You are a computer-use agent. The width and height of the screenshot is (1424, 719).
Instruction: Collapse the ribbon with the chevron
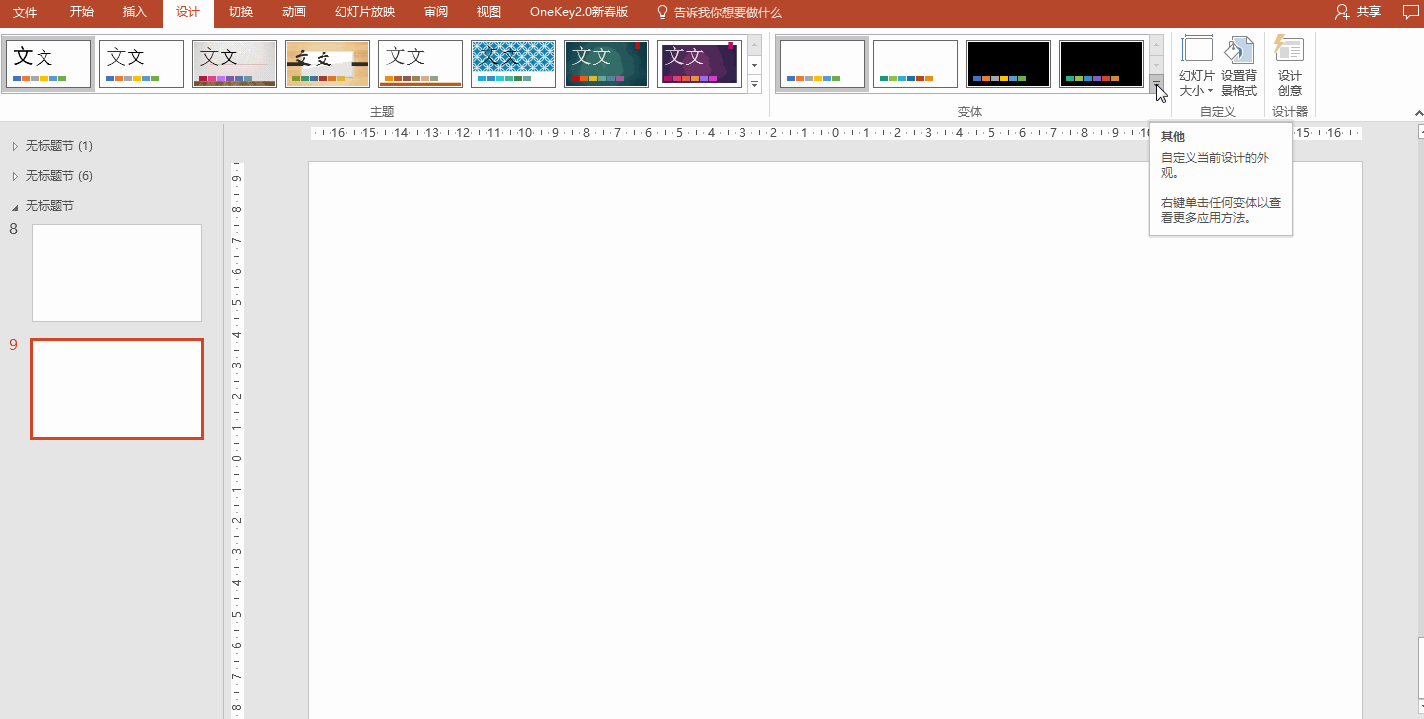(1417, 113)
